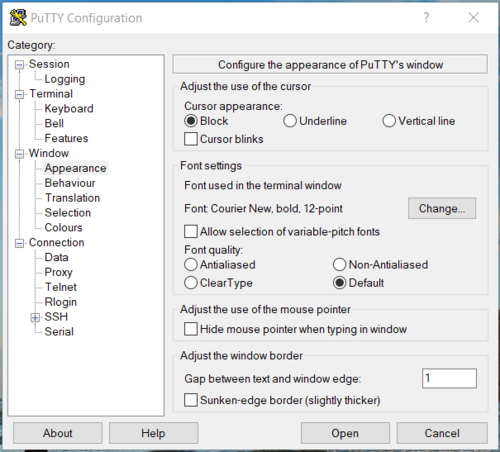Select the Terminal category
The height and width of the screenshot is (452, 500).
coord(51,94)
